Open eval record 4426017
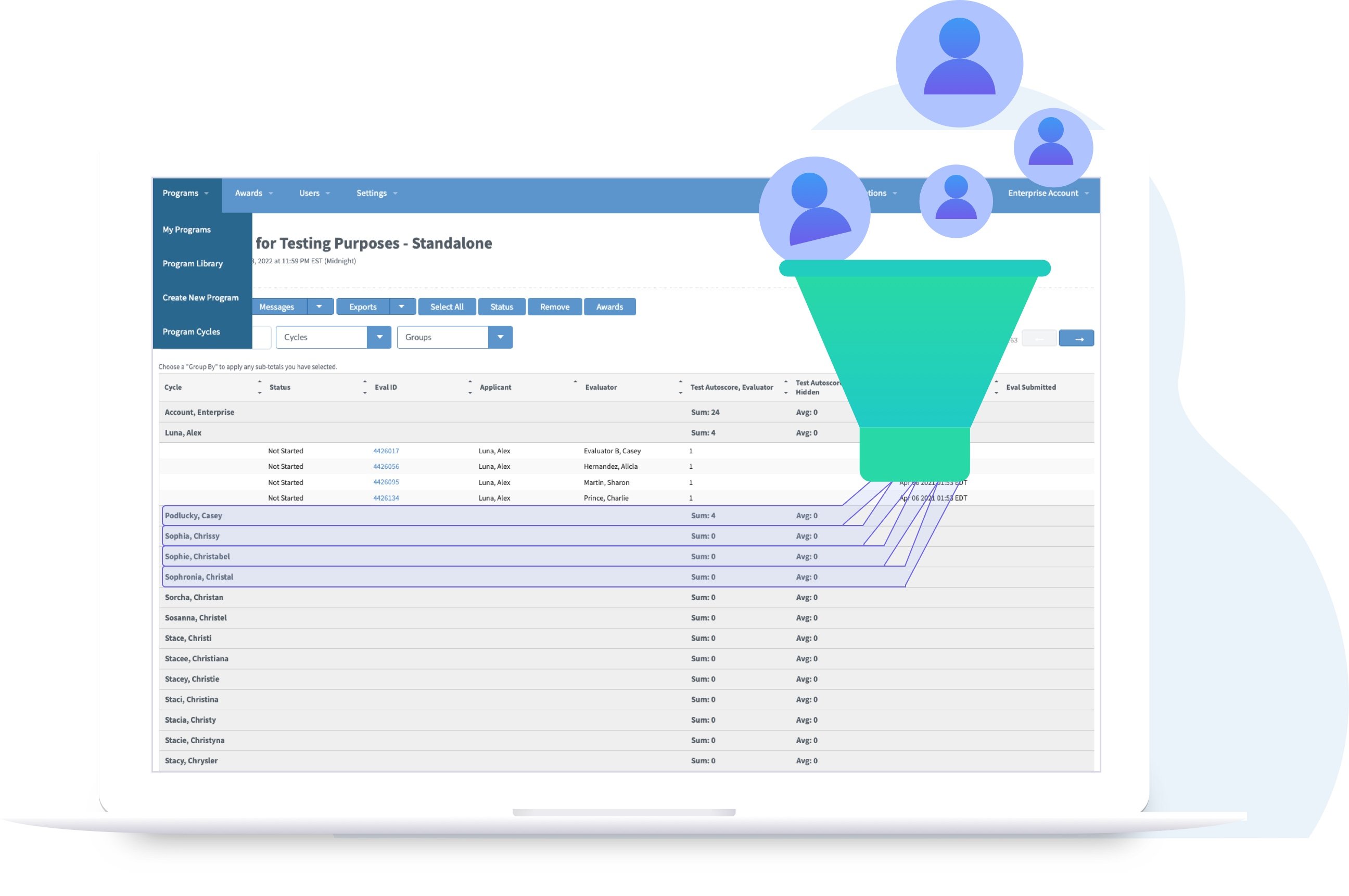 click(386, 451)
